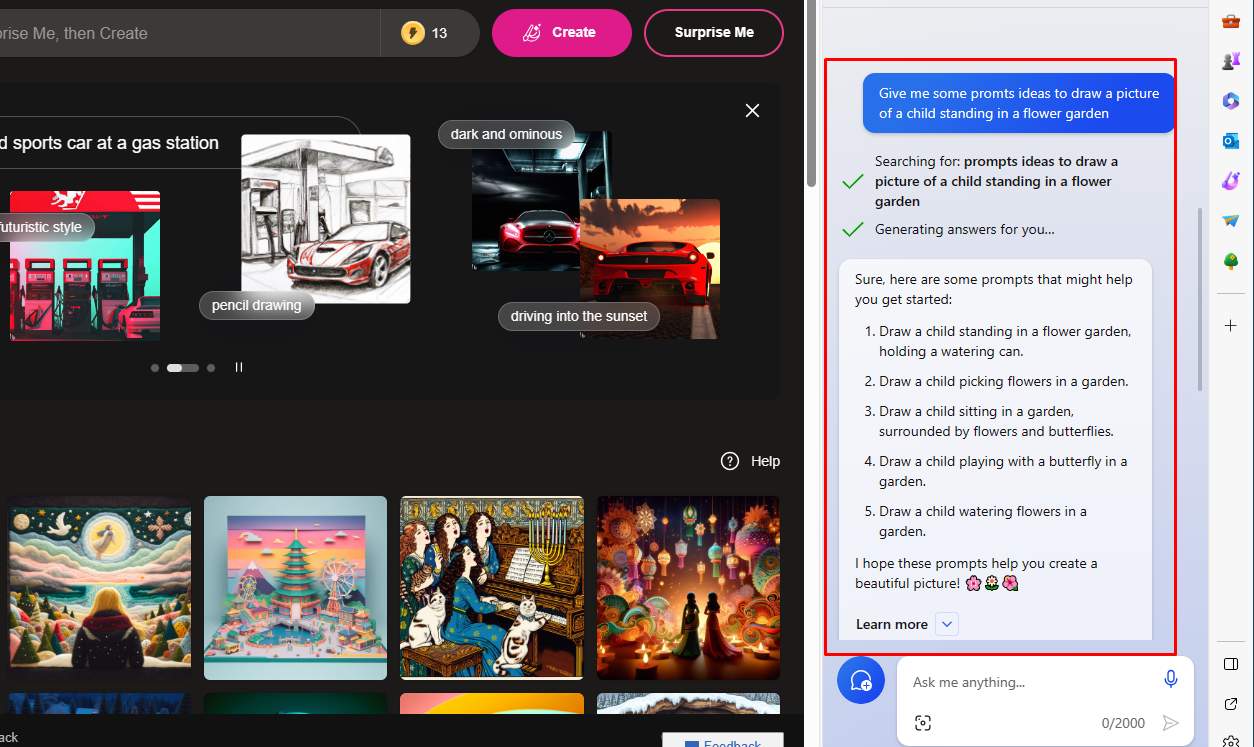The width and height of the screenshot is (1254, 747).
Task: Open the lantern festival silhouettes thumbnail
Action: tap(688, 588)
